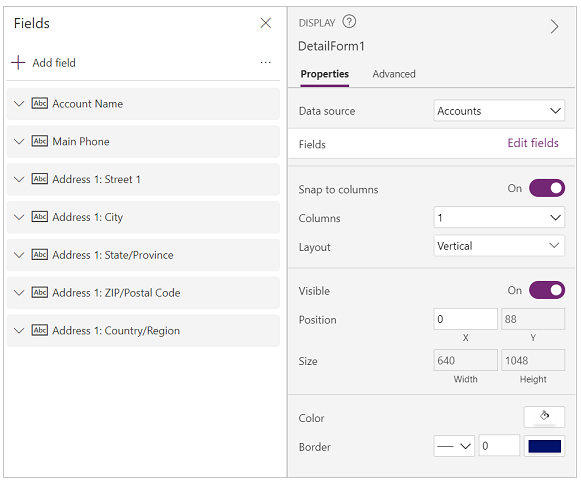
Task: Open the Layout Vertical dropdown
Action: coord(499,246)
